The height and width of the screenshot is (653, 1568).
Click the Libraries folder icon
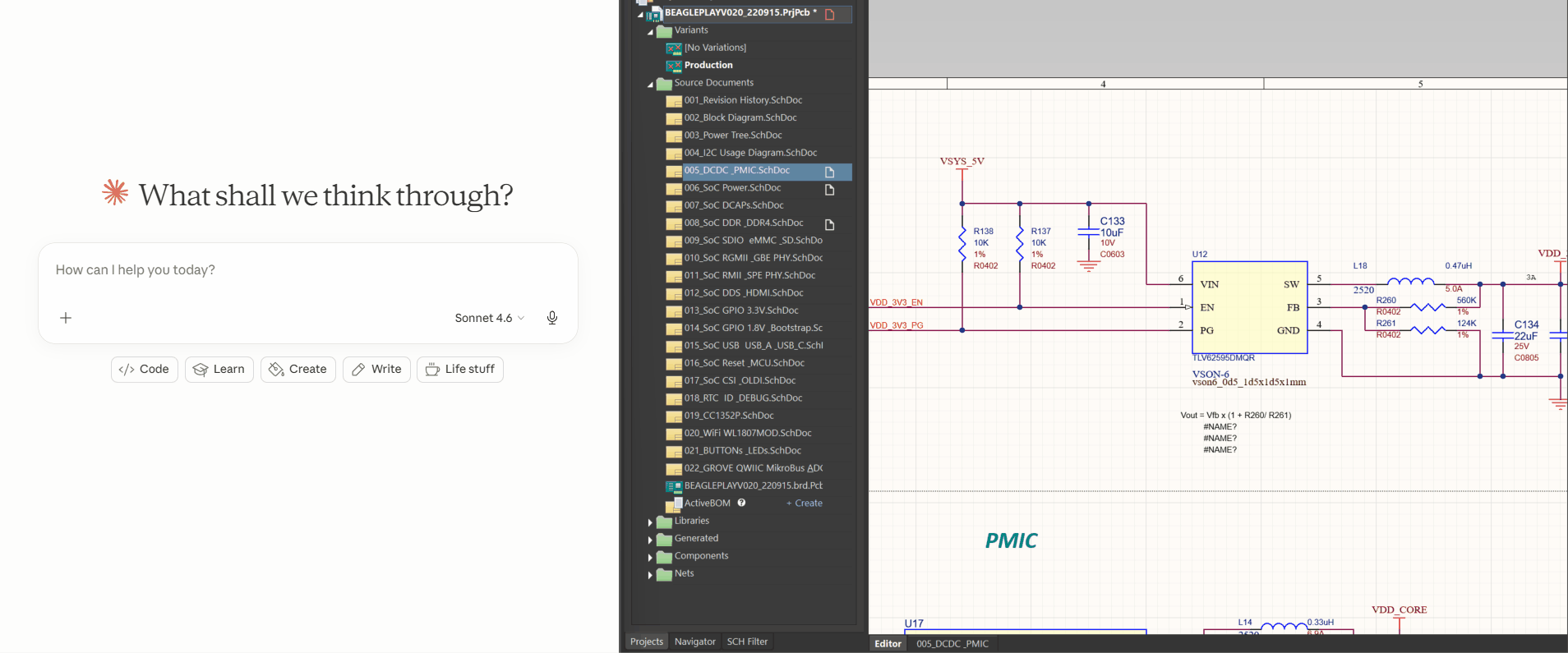(664, 522)
